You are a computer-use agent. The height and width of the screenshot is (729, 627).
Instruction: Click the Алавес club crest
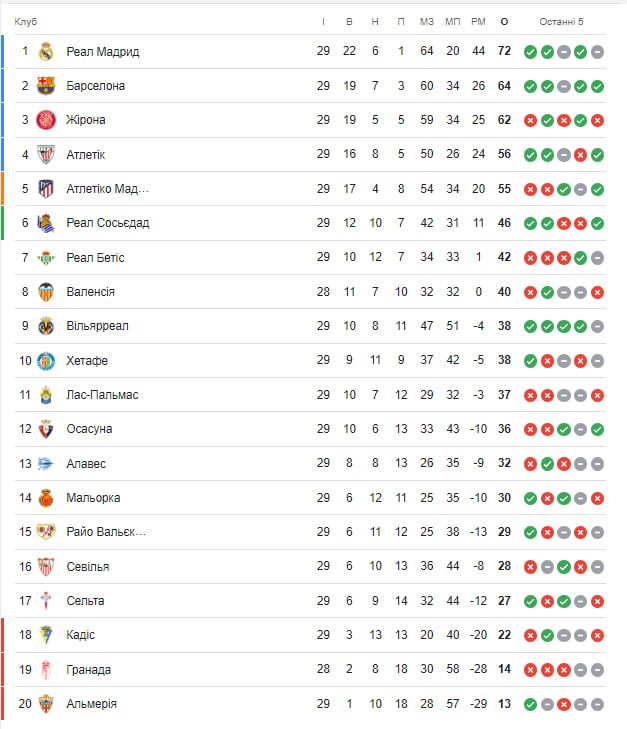pyautogui.click(x=46, y=464)
